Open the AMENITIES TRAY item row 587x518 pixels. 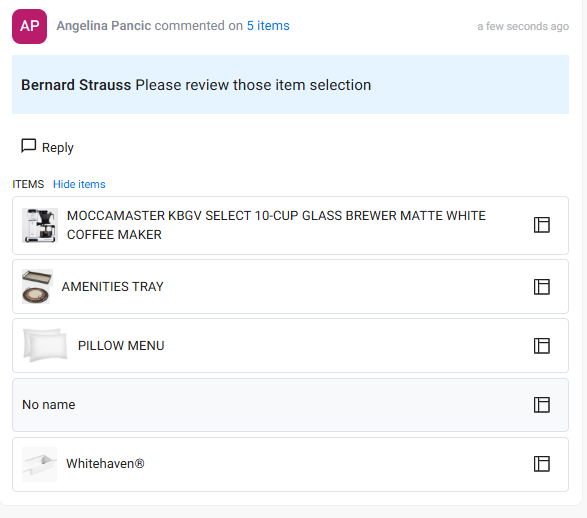(291, 286)
